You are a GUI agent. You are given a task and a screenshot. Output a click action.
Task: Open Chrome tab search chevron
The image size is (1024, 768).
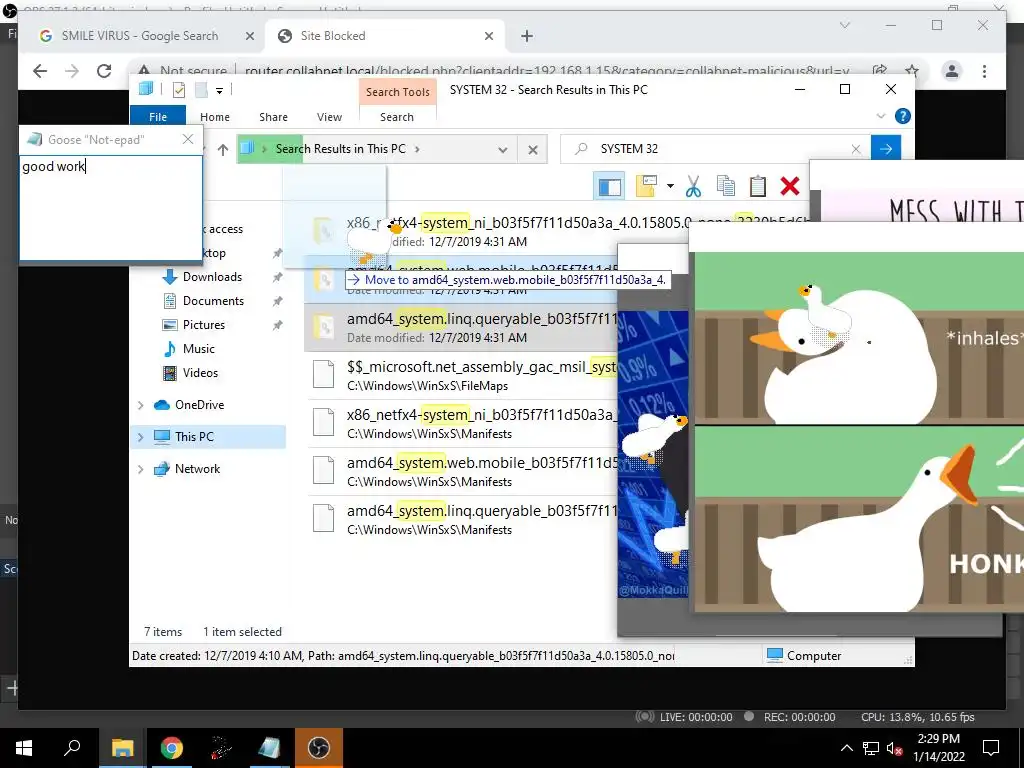(x=844, y=25)
